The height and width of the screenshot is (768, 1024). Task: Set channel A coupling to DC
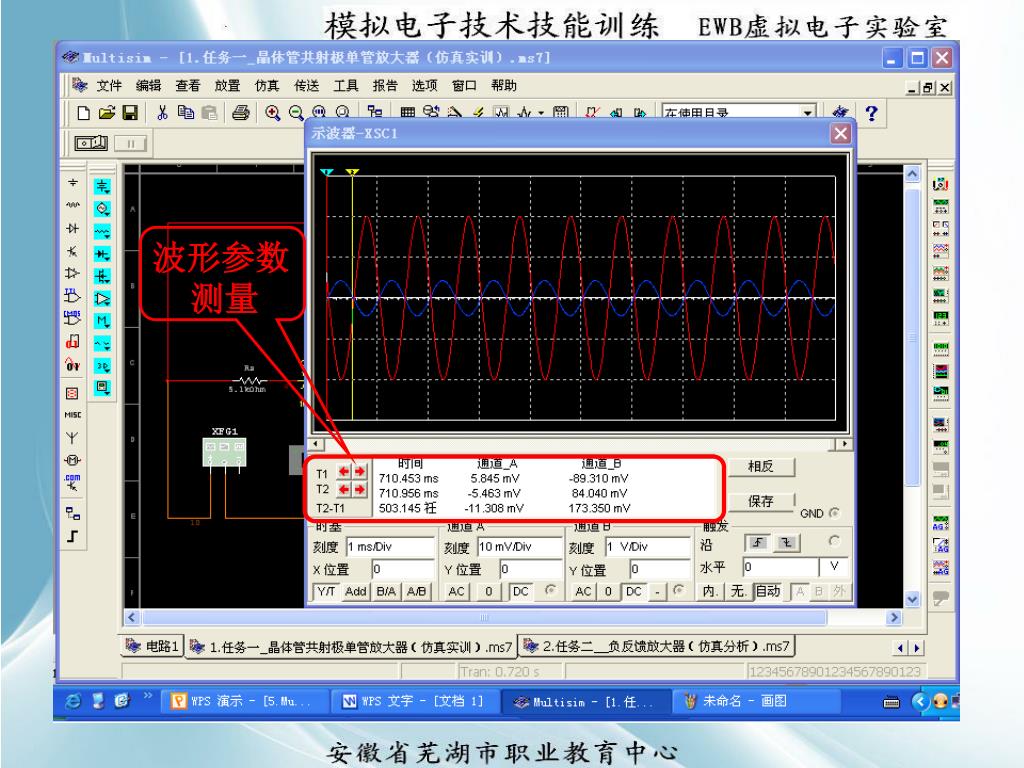(x=520, y=592)
